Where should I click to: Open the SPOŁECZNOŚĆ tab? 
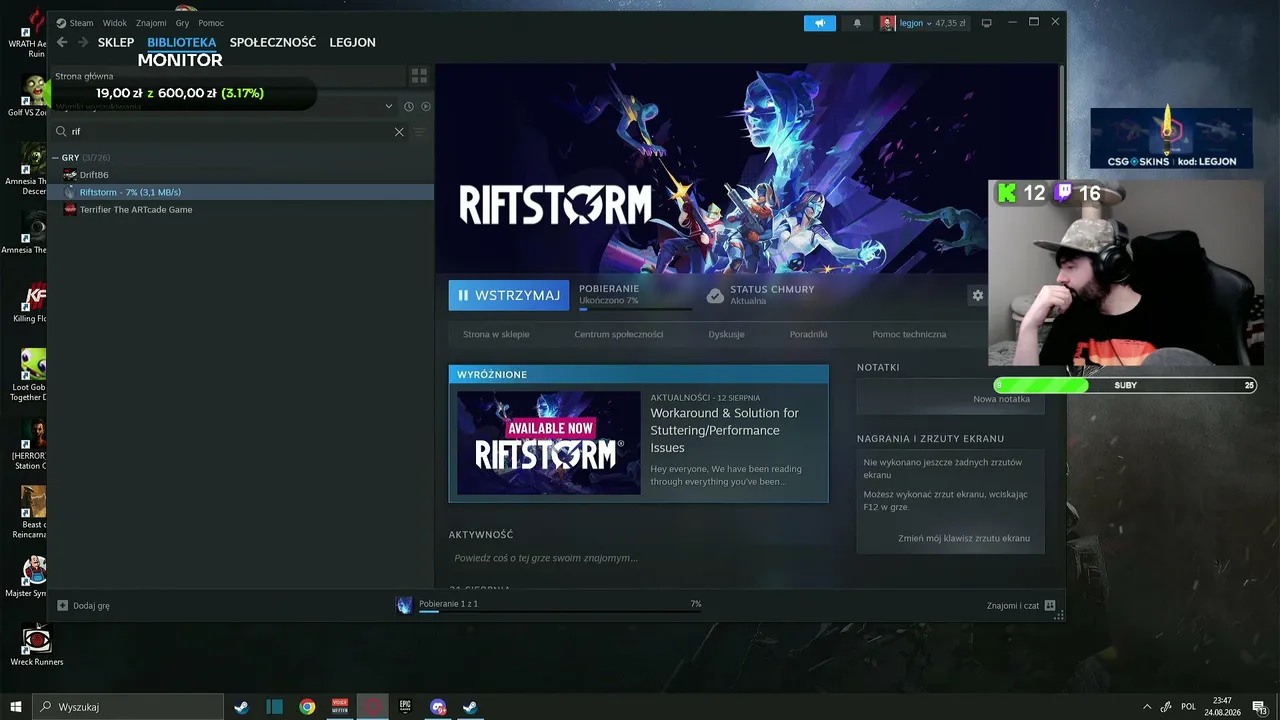point(273,42)
